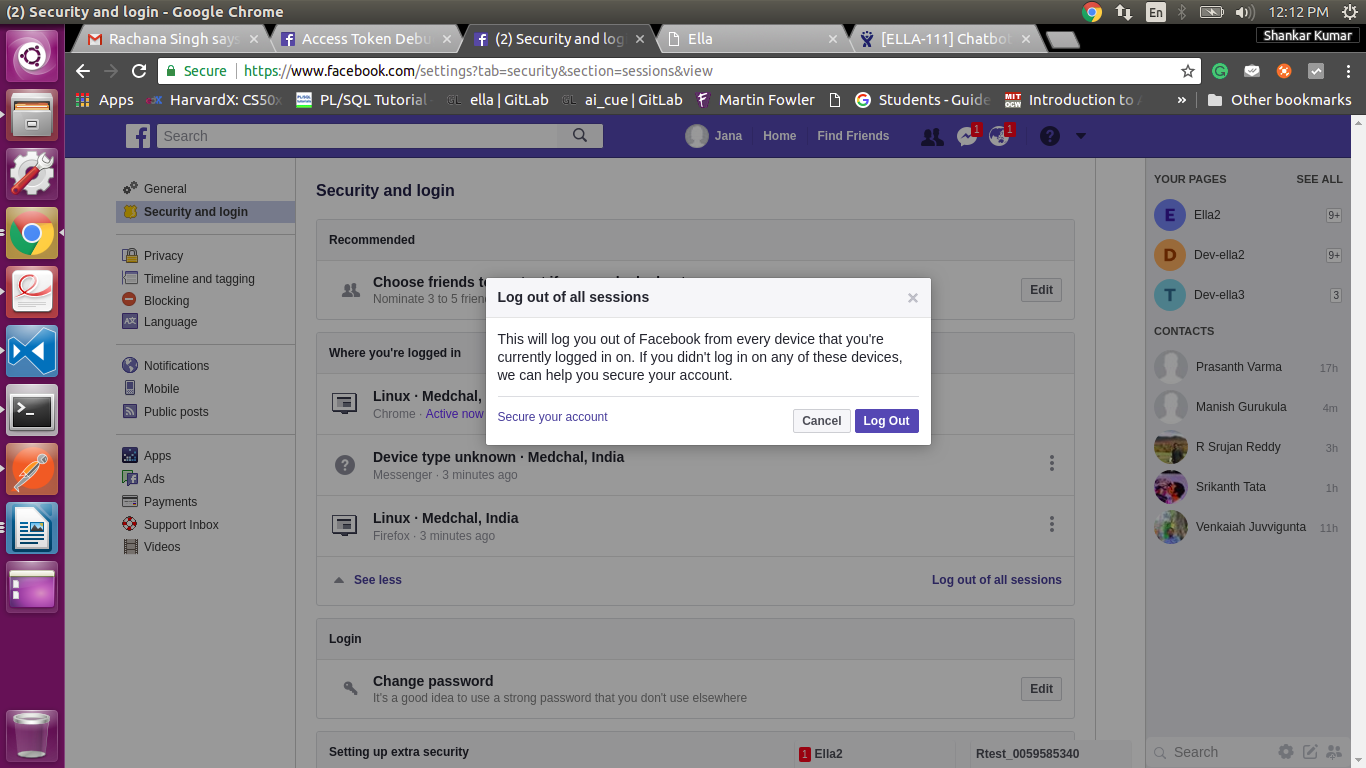The height and width of the screenshot is (768, 1366).
Task: Open Ads settings
Action: (x=154, y=479)
